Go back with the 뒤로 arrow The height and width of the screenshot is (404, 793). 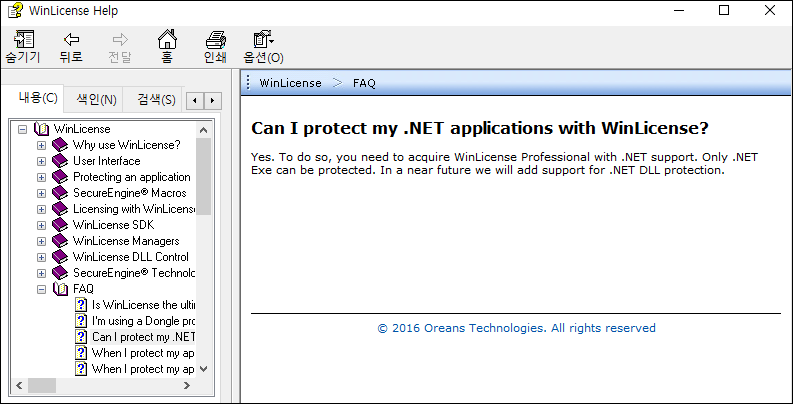click(x=71, y=39)
